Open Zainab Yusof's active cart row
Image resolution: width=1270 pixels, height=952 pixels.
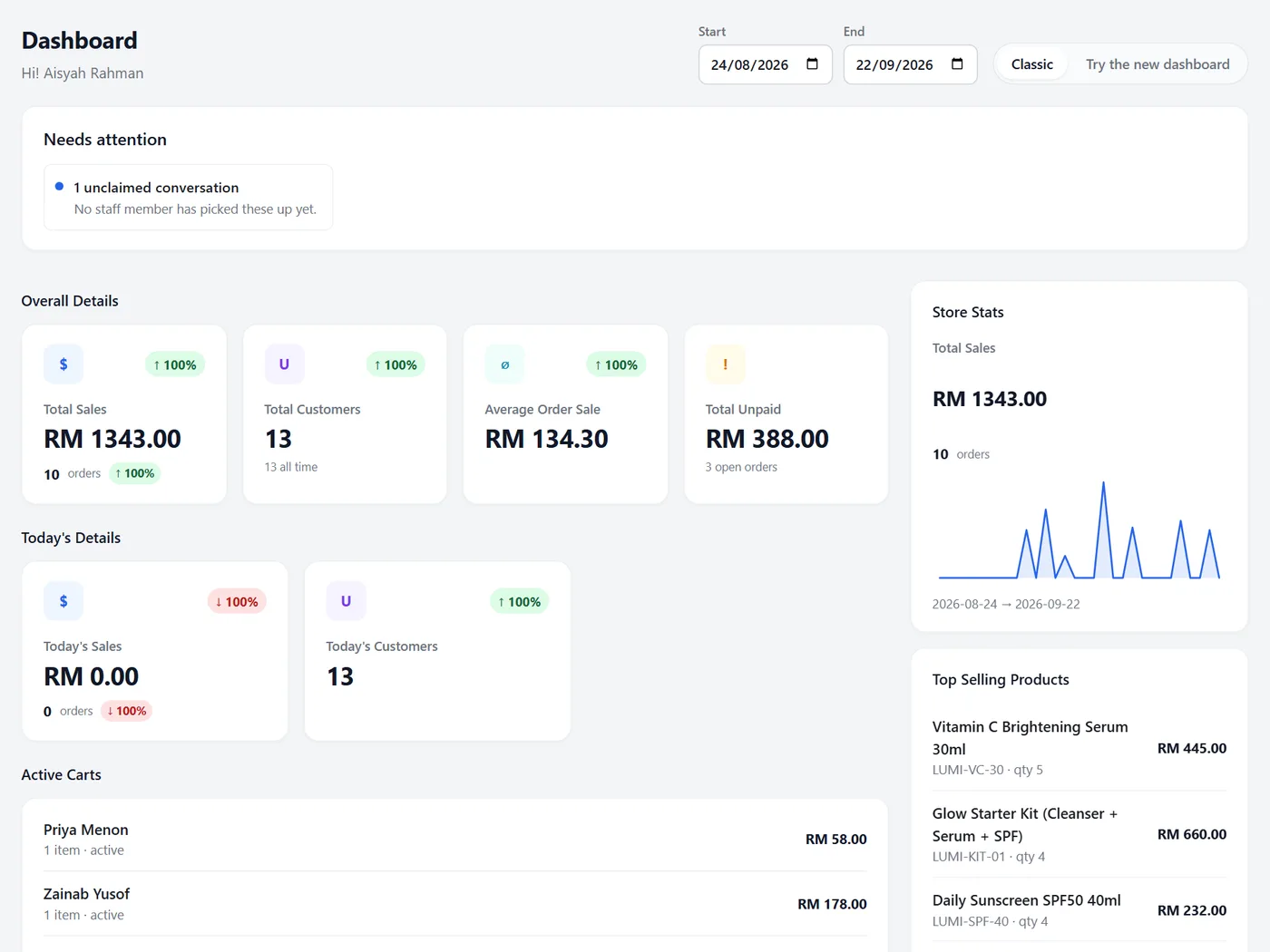pyautogui.click(x=455, y=904)
